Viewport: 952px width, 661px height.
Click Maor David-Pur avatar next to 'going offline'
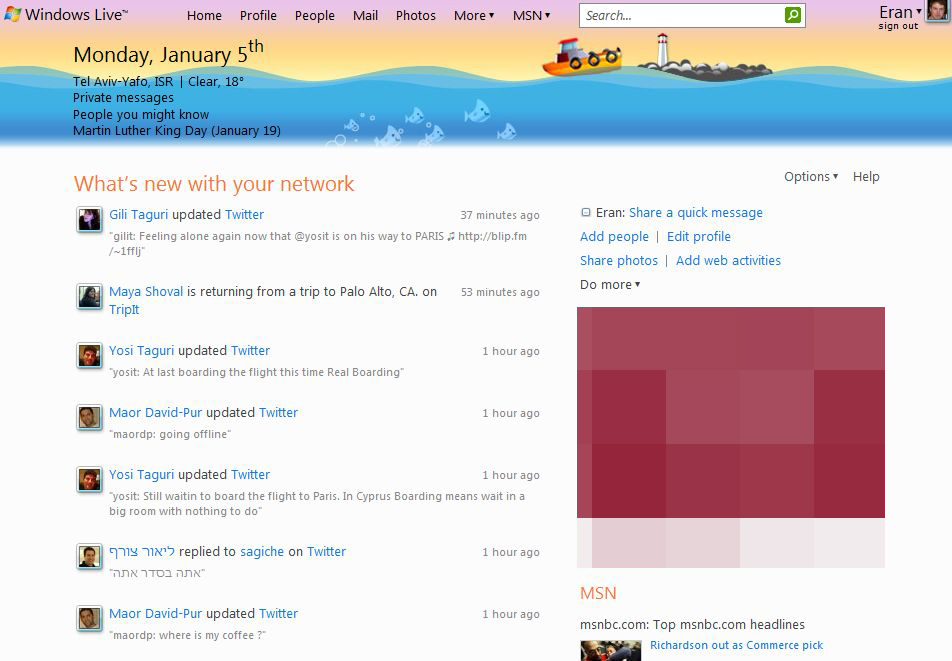tap(89, 417)
